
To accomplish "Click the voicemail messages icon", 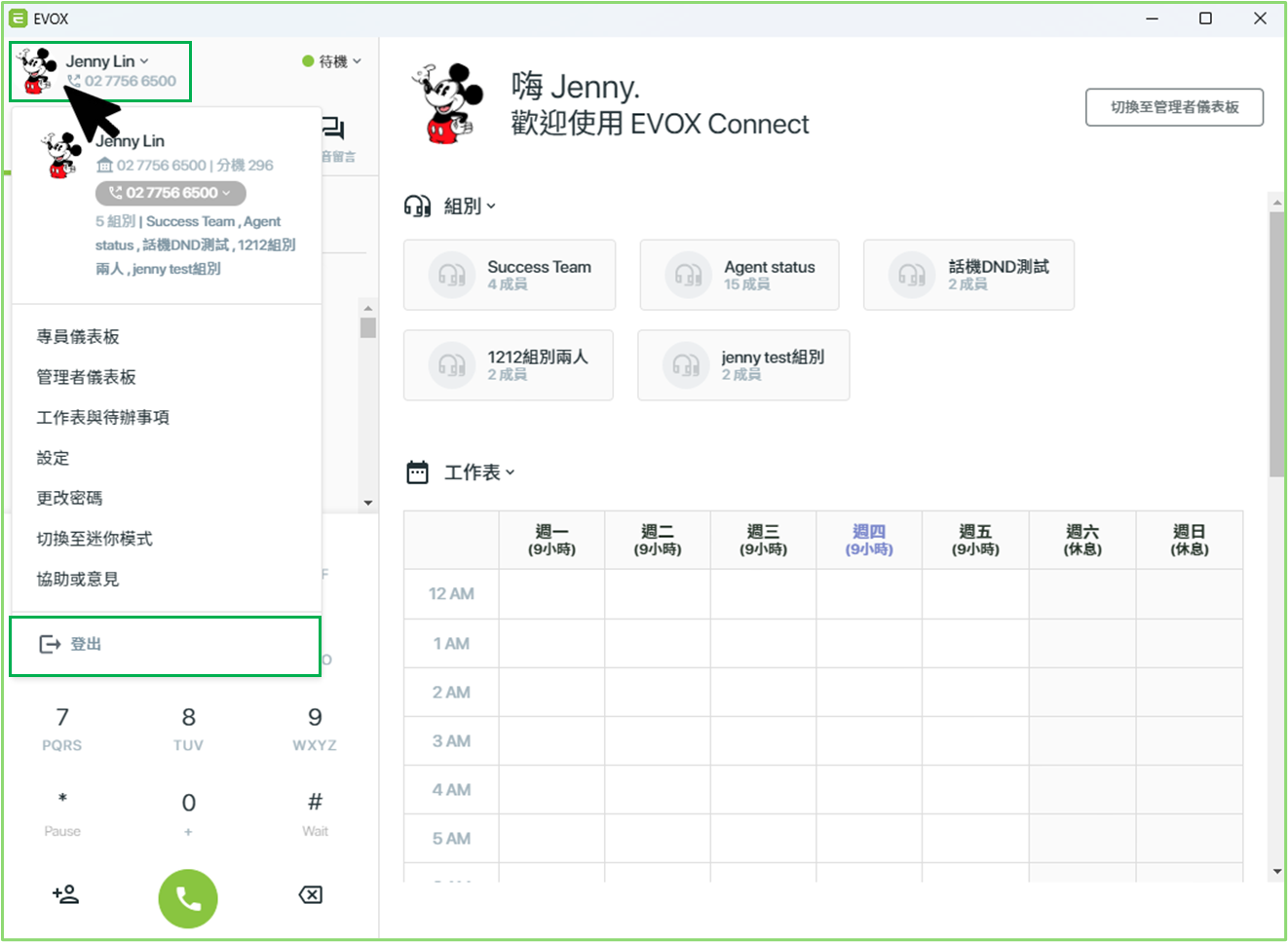I will coord(333,129).
